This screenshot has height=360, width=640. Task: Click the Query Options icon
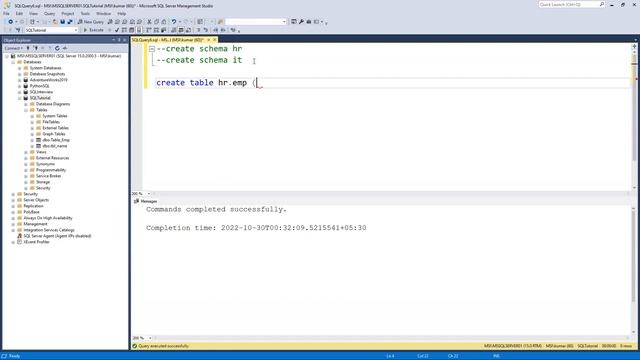131,30
